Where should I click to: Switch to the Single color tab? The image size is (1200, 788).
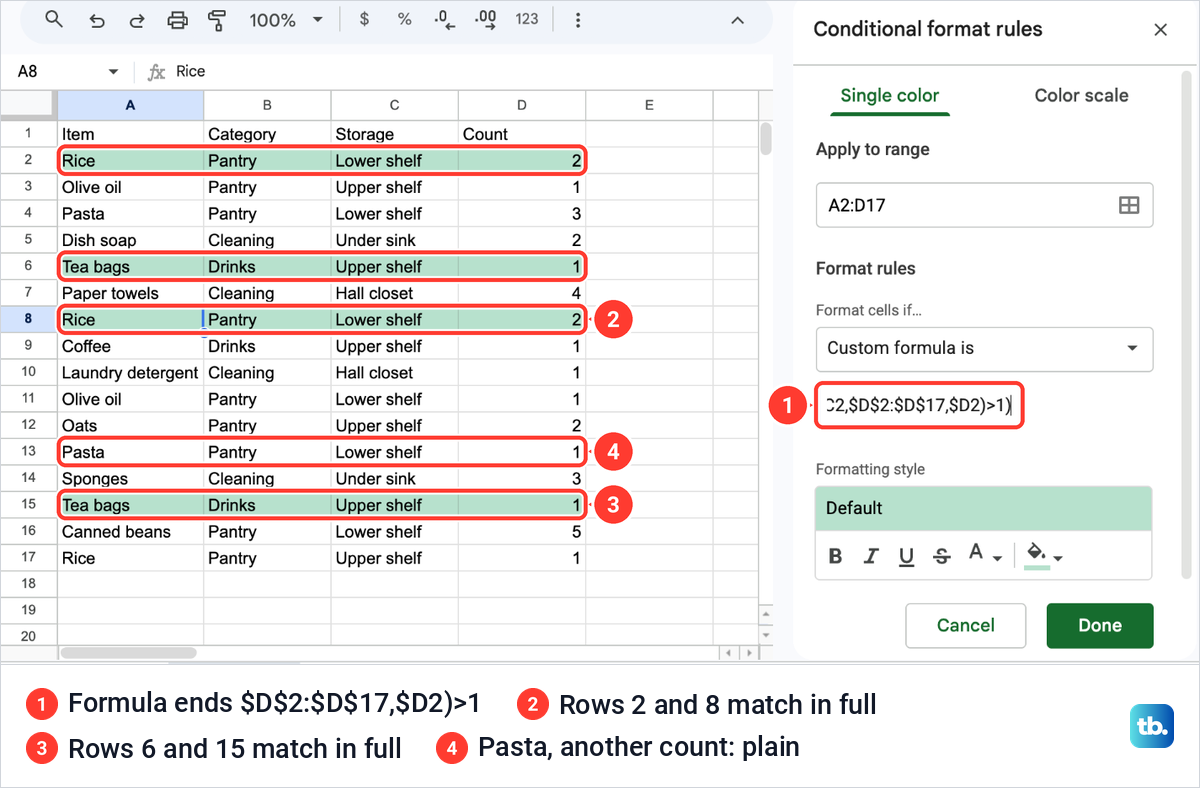coord(889,96)
